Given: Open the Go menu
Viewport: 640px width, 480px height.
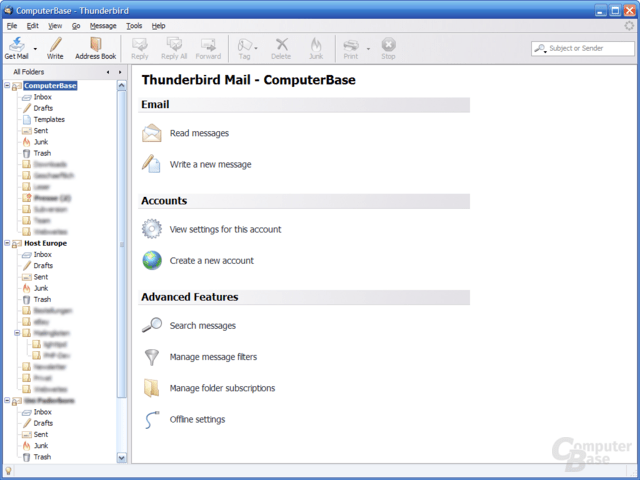Looking at the screenshot, I should (x=76, y=26).
